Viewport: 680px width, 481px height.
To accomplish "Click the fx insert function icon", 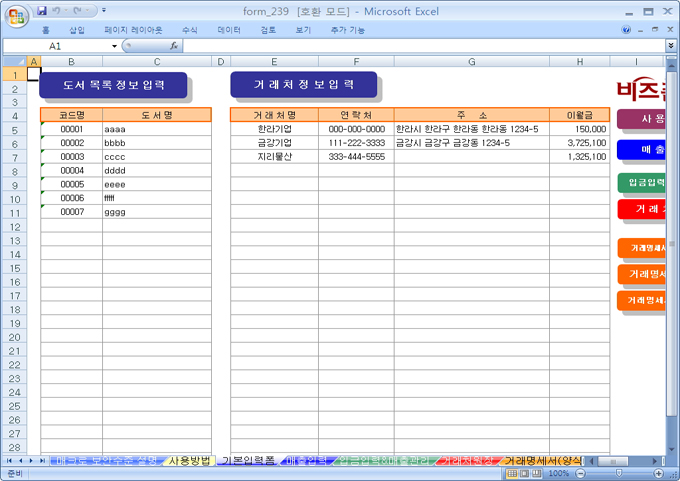I will 174,46.
